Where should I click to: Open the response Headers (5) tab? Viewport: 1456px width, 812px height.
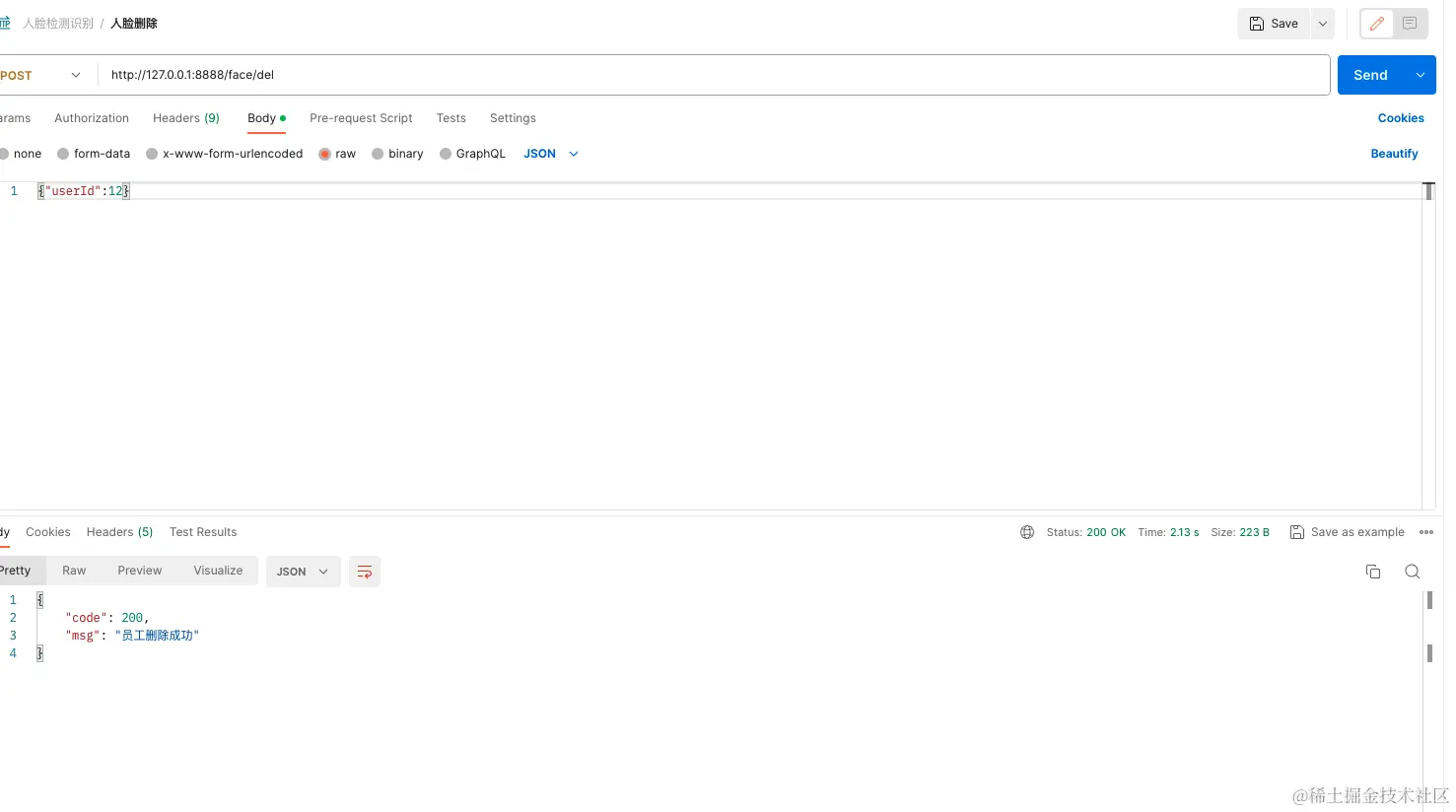pyautogui.click(x=119, y=532)
